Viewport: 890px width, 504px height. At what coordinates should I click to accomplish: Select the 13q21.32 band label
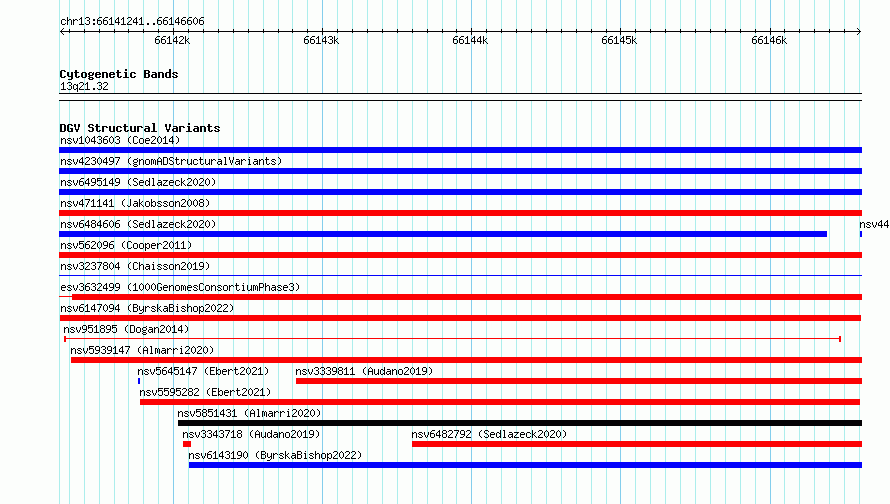84,86
